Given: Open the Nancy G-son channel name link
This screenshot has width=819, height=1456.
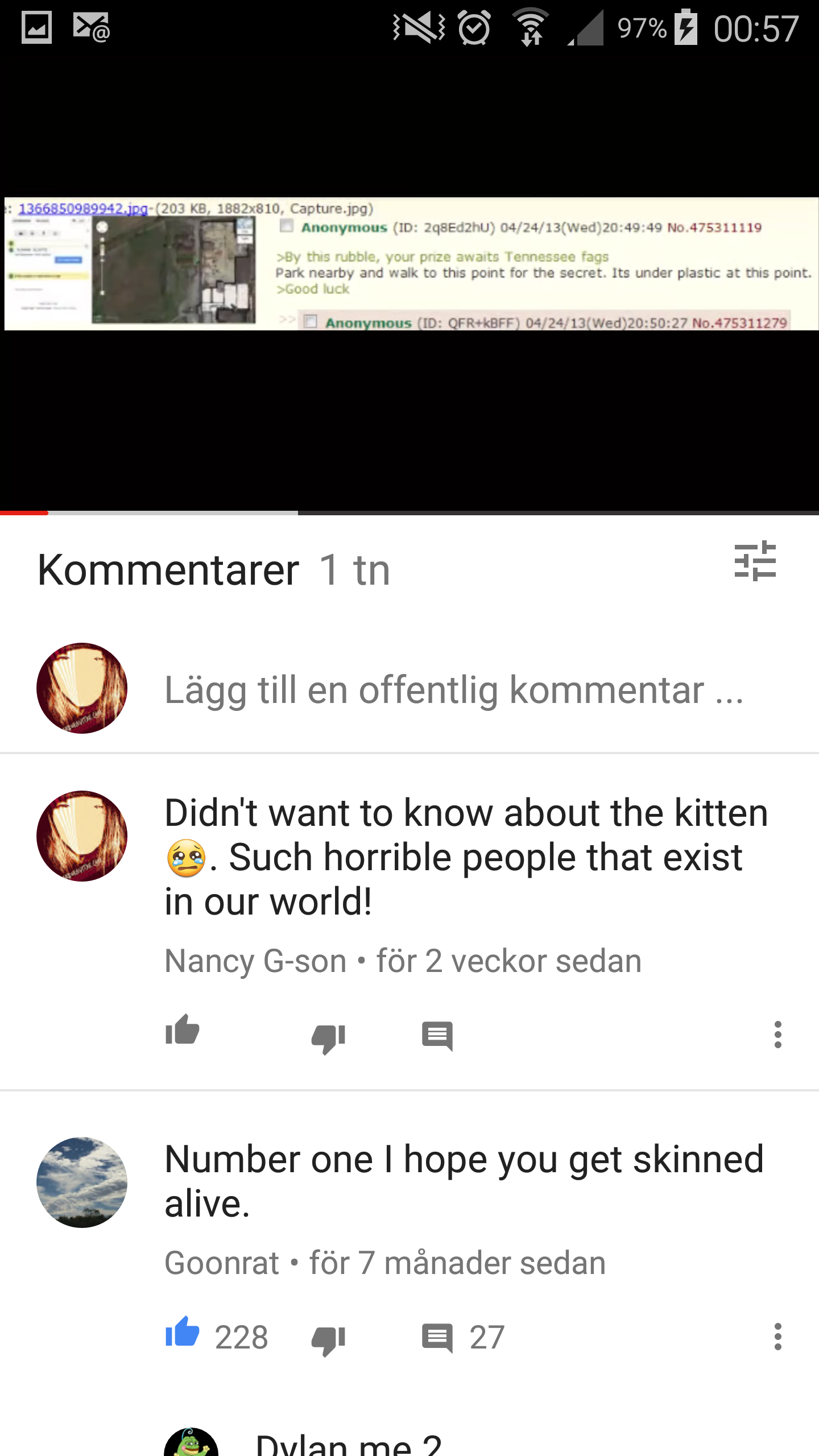Looking at the screenshot, I should tap(255, 961).
